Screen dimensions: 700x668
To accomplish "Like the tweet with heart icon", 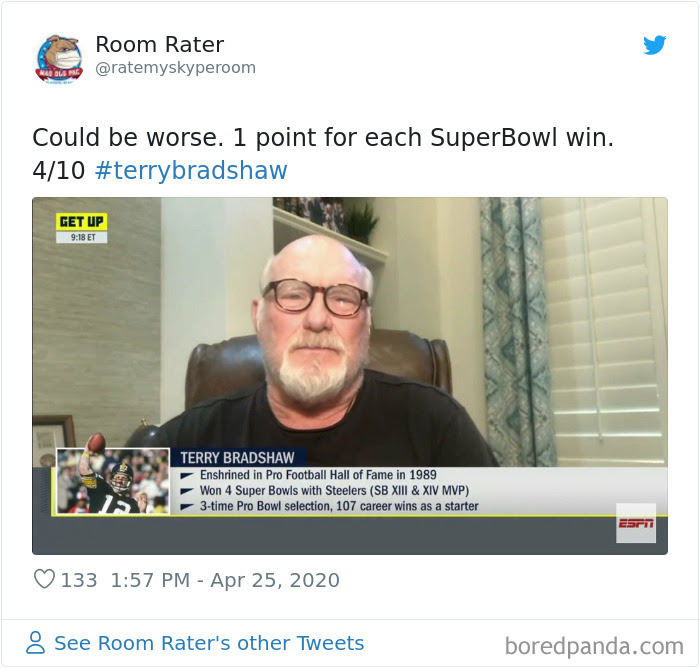I will point(44,579).
